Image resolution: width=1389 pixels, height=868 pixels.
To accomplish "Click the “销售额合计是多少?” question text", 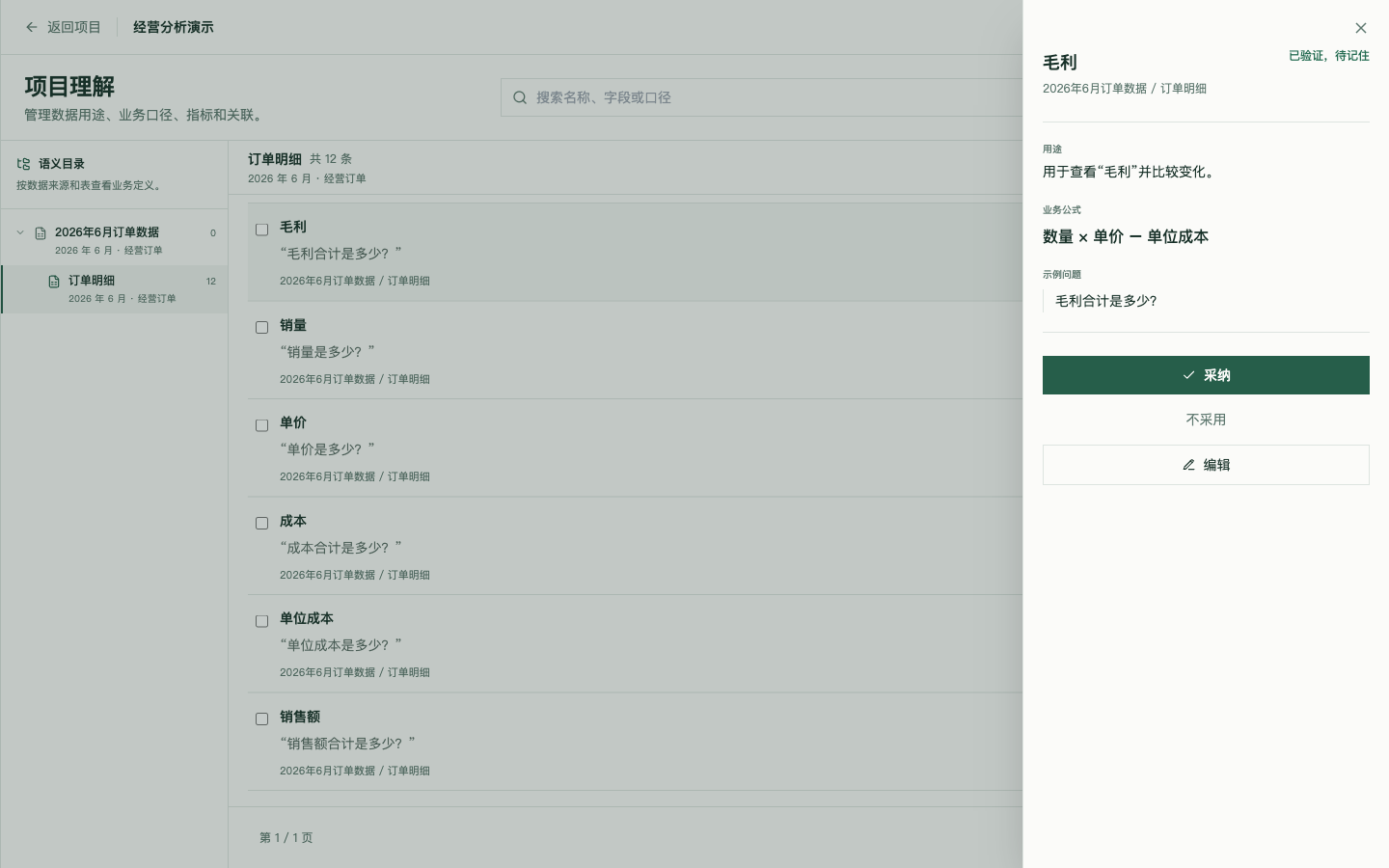I will (x=347, y=744).
